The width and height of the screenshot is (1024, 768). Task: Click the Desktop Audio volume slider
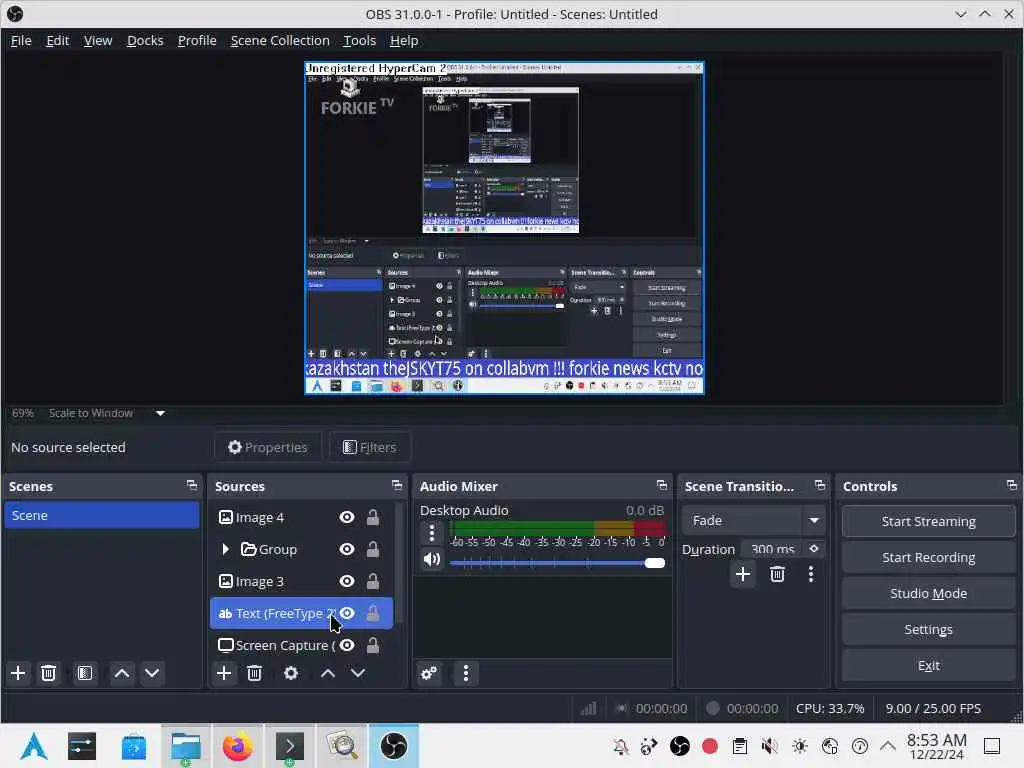point(557,563)
